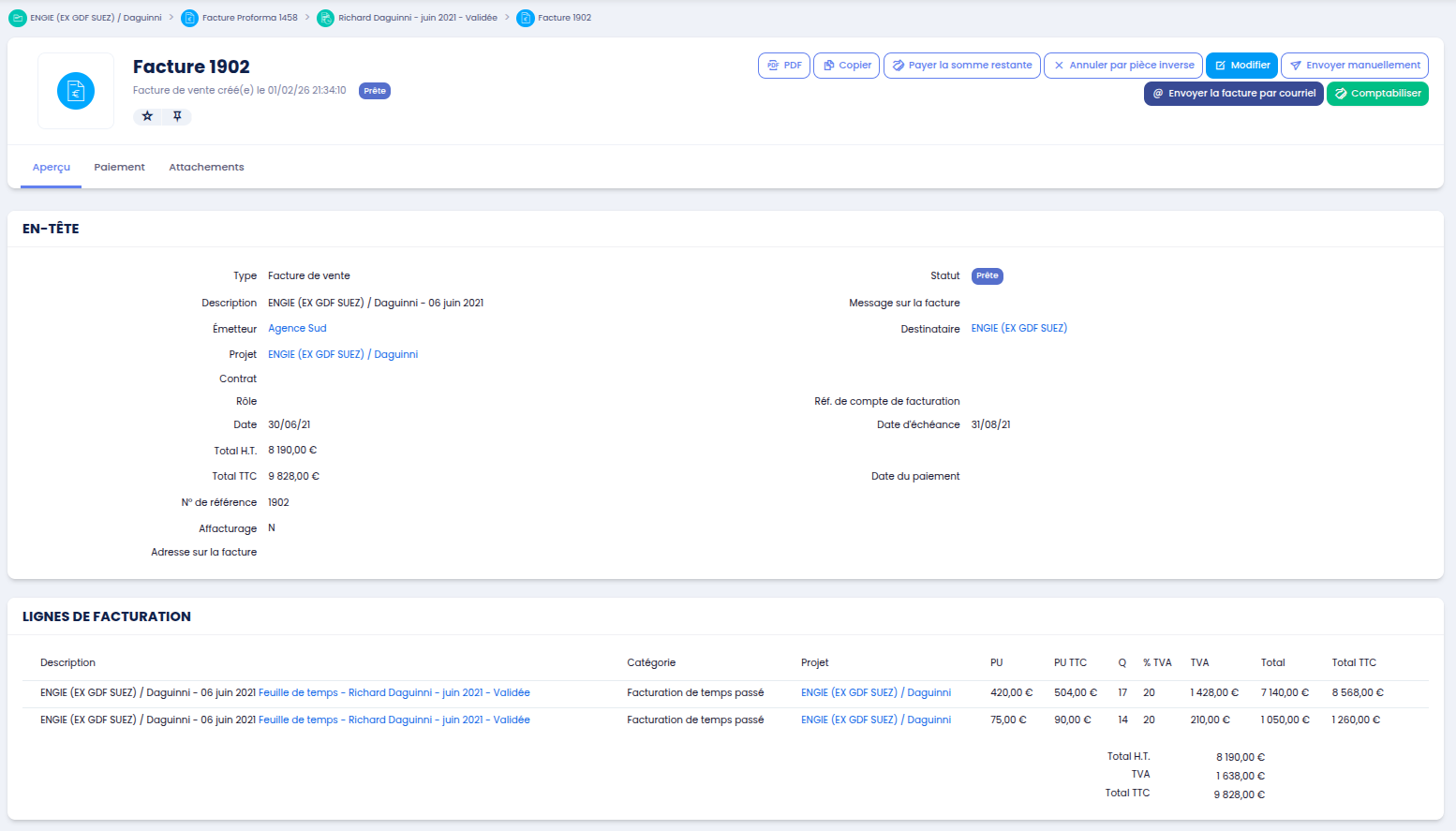Viewport: 1456px width, 831px height.
Task: Click Facture 1902 breadcrumb icon
Action: (x=526, y=18)
